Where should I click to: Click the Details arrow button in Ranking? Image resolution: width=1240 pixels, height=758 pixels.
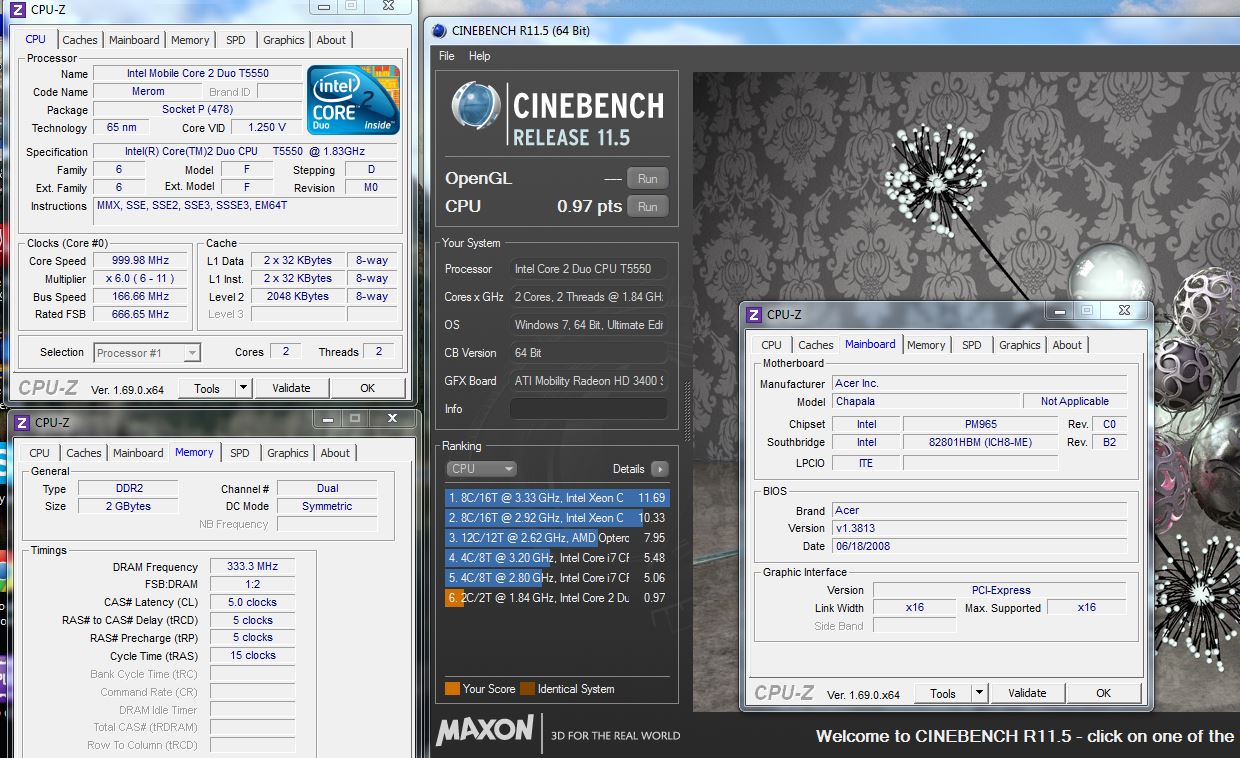tap(659, 468)
